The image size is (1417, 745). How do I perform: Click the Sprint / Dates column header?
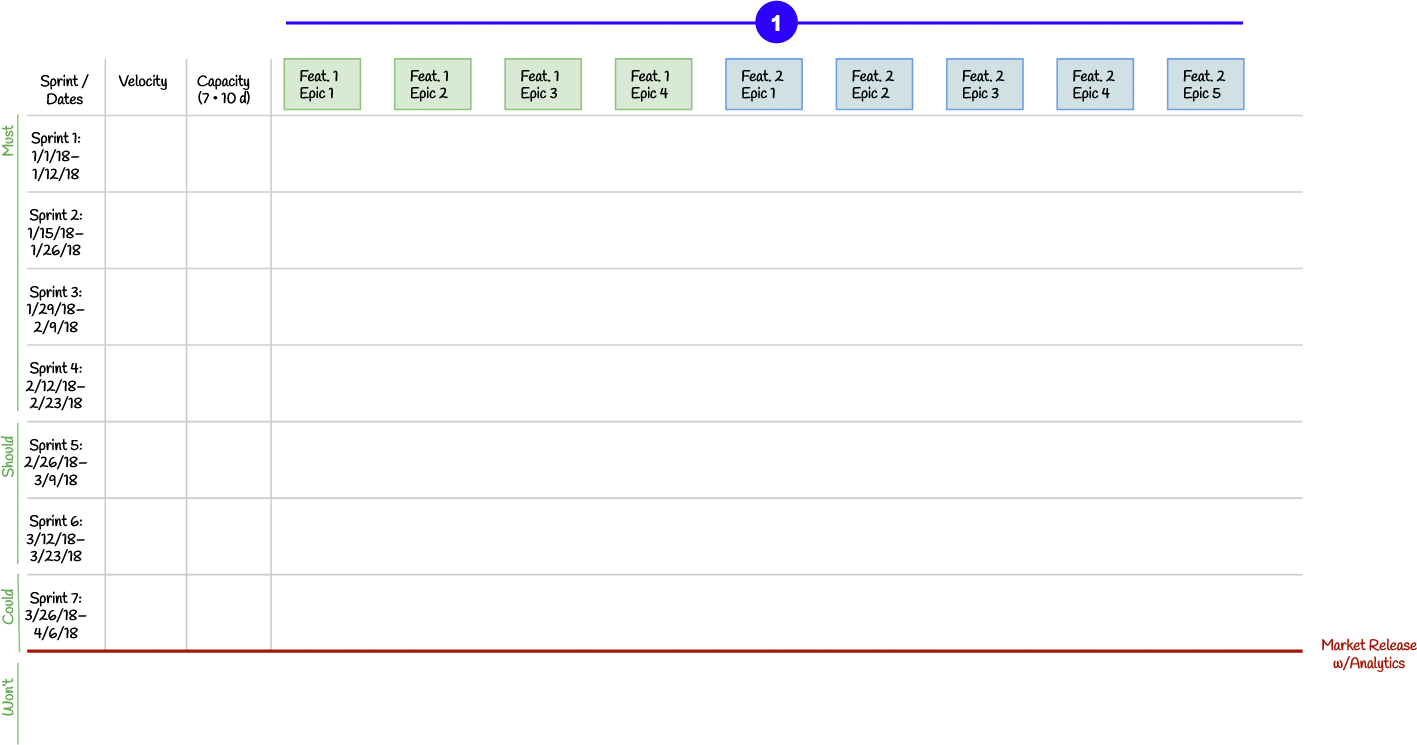(64, 90)
